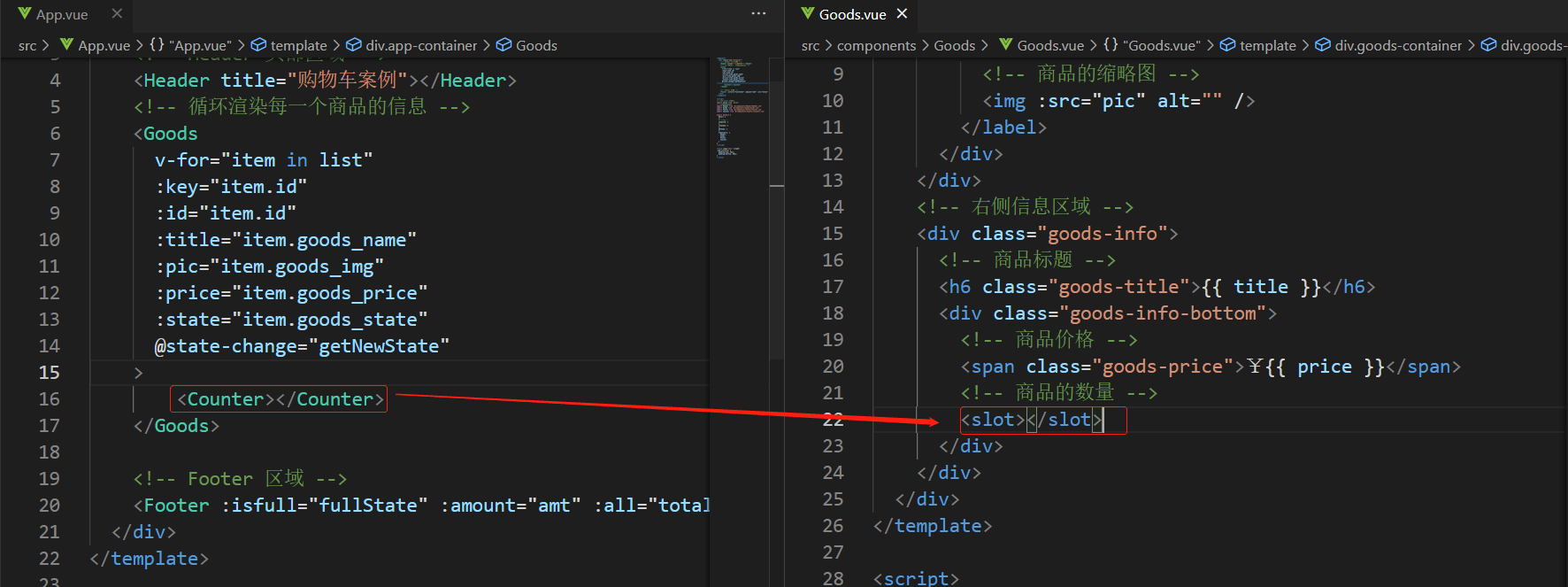Click the cube icon before right 'template' breadcrumb
This screenshot has width=1568, height=587.
[1227, 45]
